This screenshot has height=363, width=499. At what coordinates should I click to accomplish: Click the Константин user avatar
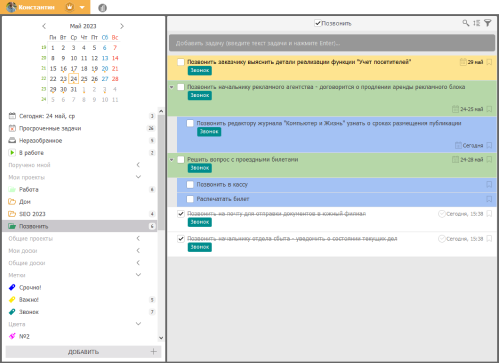tap(11, 7)
